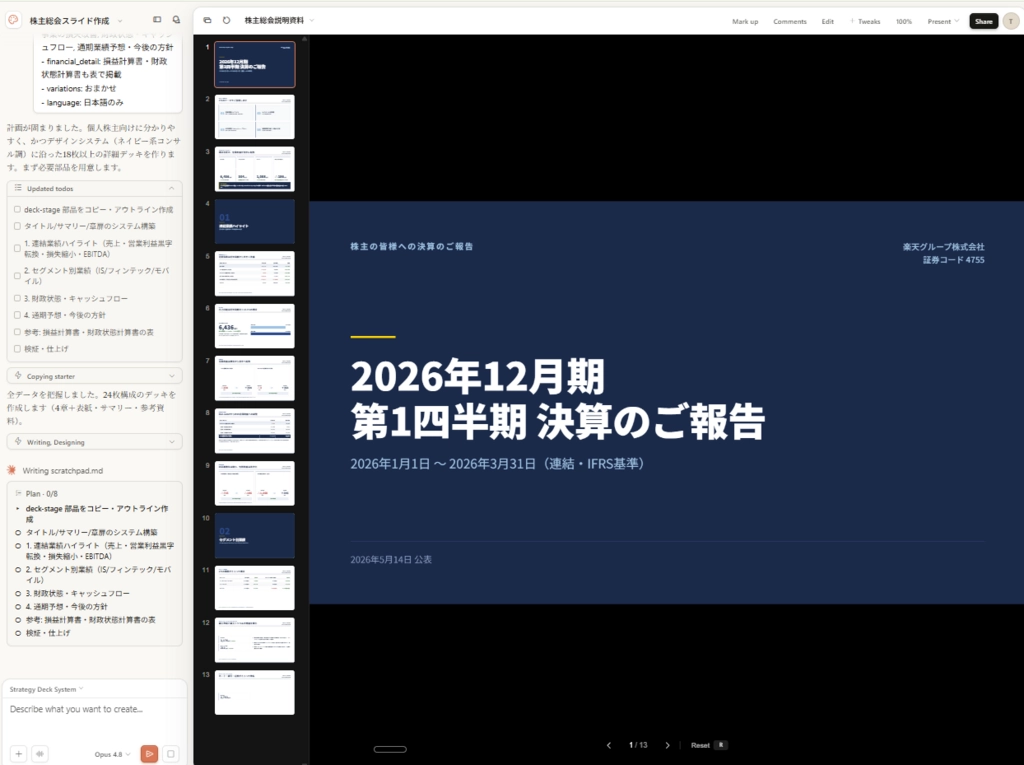This screenshot has height=765, width=1024.
Task: Check the 4. 通期予想・今後の方針 todo checkbox
Action: click(x=18, y=315)
